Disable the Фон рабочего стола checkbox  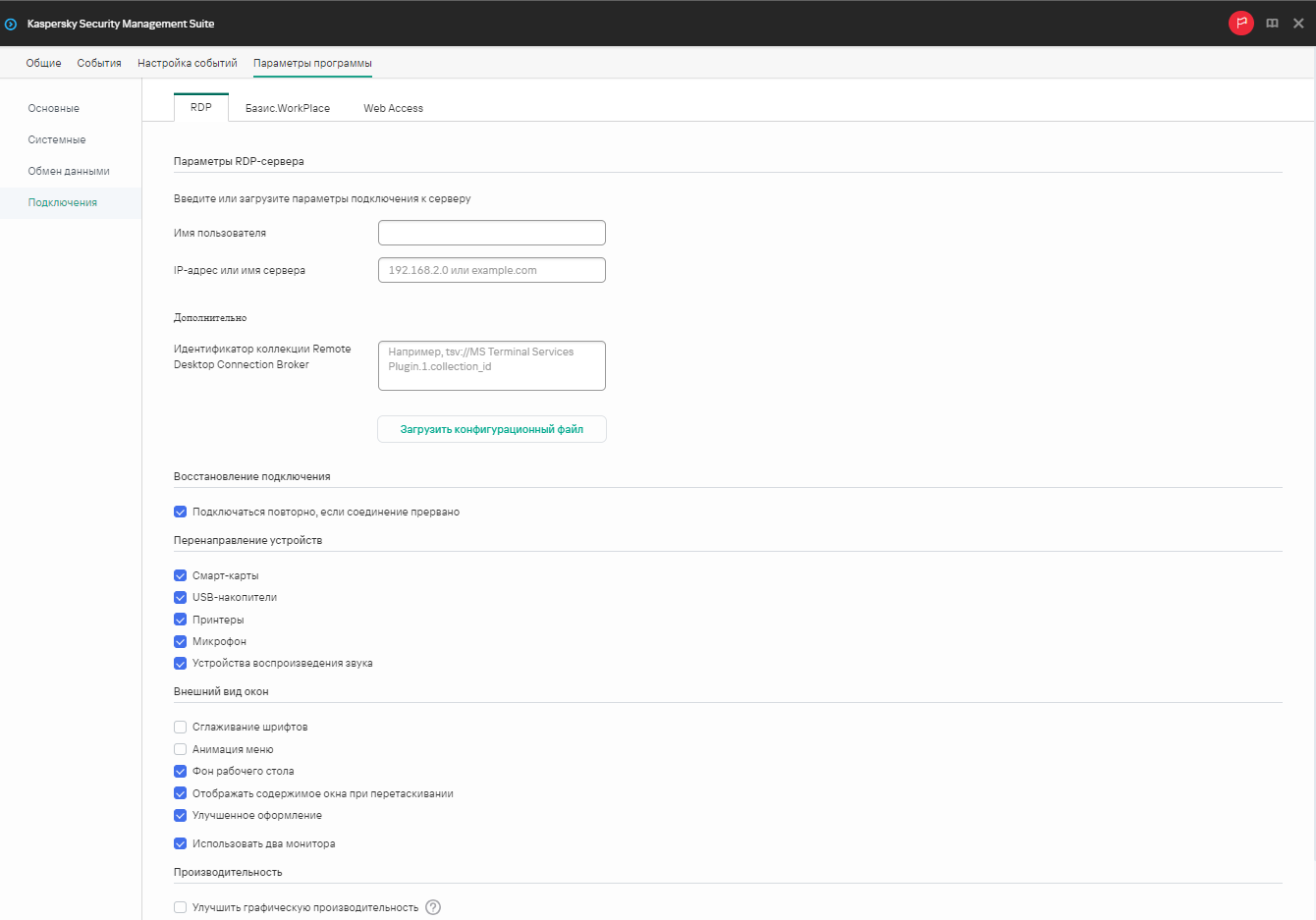click(x=180, y=771)
